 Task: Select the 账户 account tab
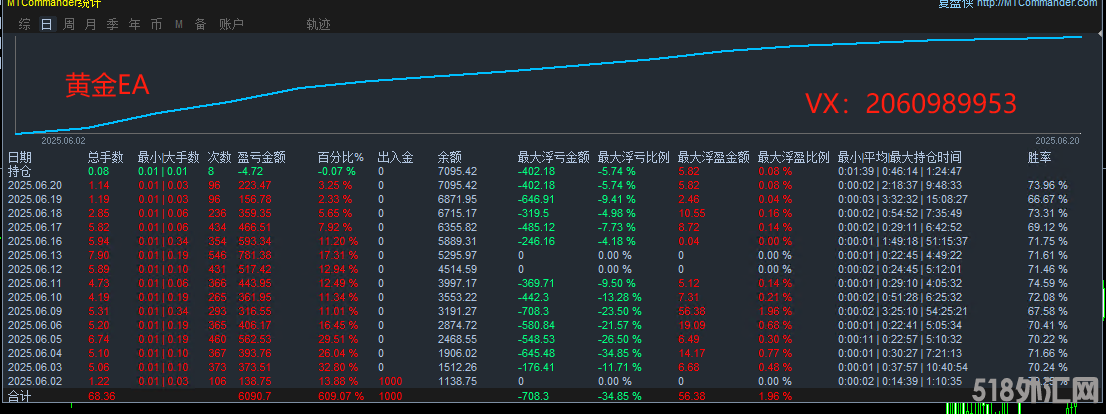(x=231, y=25)
